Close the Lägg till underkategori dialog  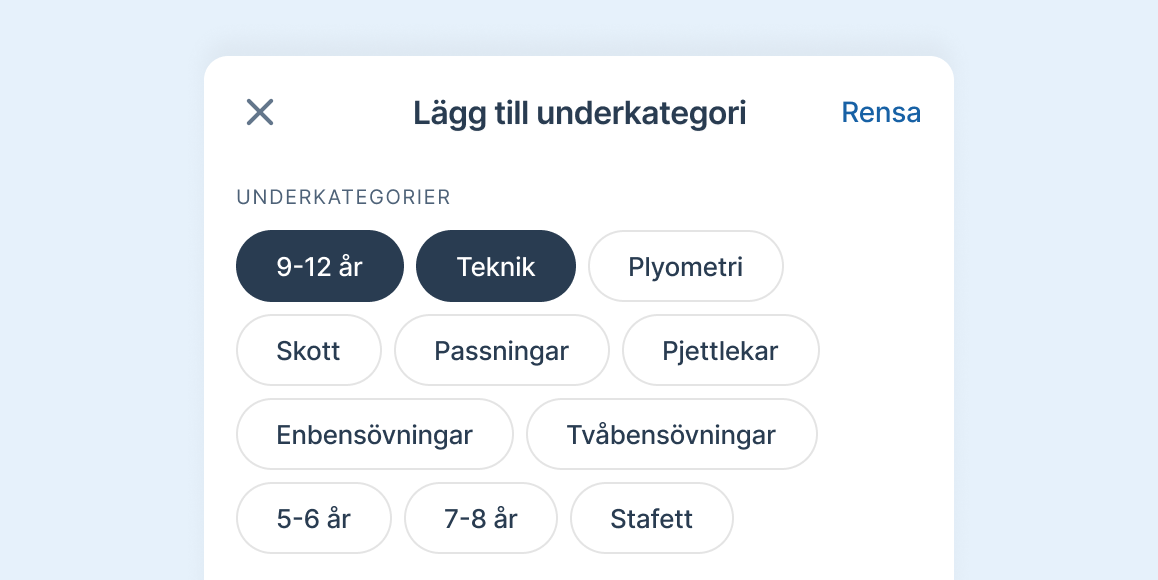tap(260, 112)
